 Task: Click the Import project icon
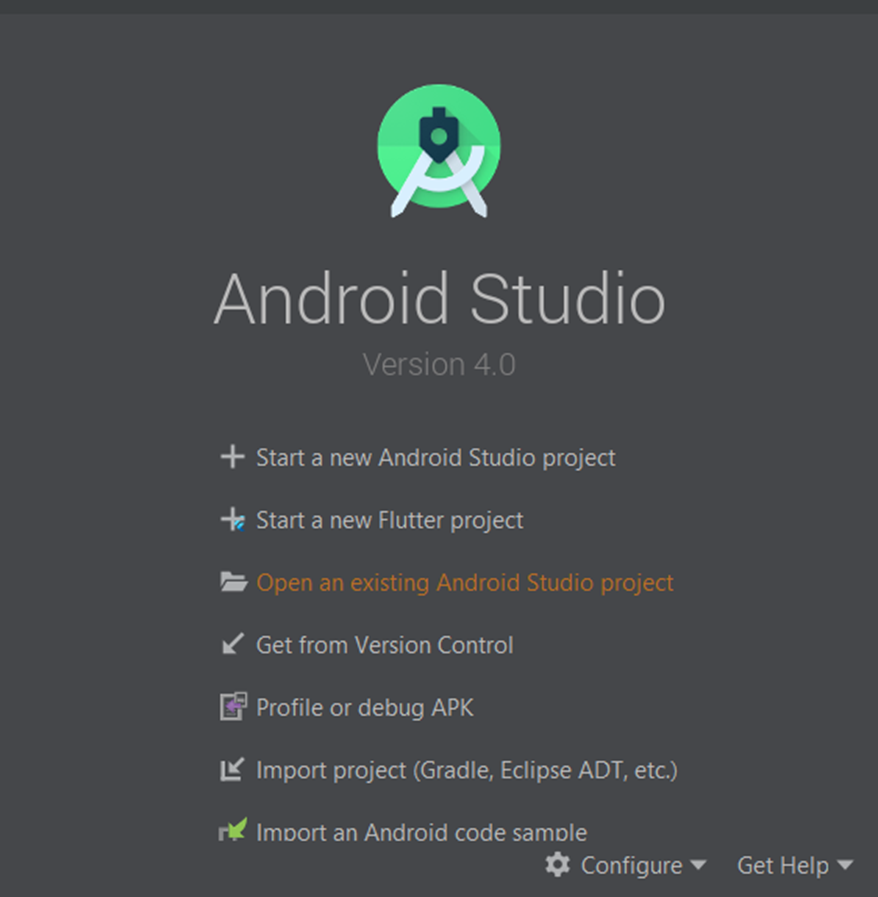[232, 769]
